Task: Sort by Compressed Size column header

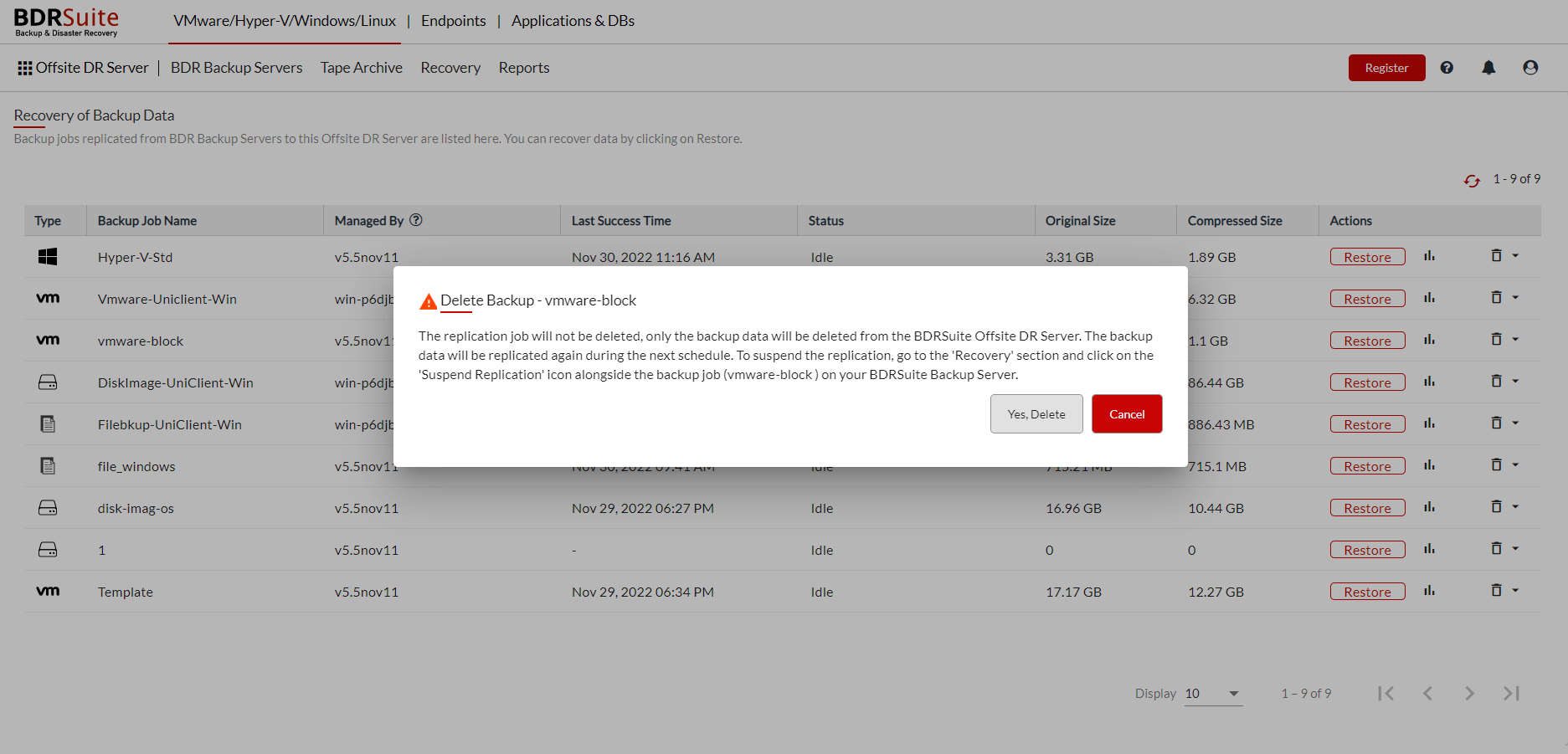Action: [1235, 221]
